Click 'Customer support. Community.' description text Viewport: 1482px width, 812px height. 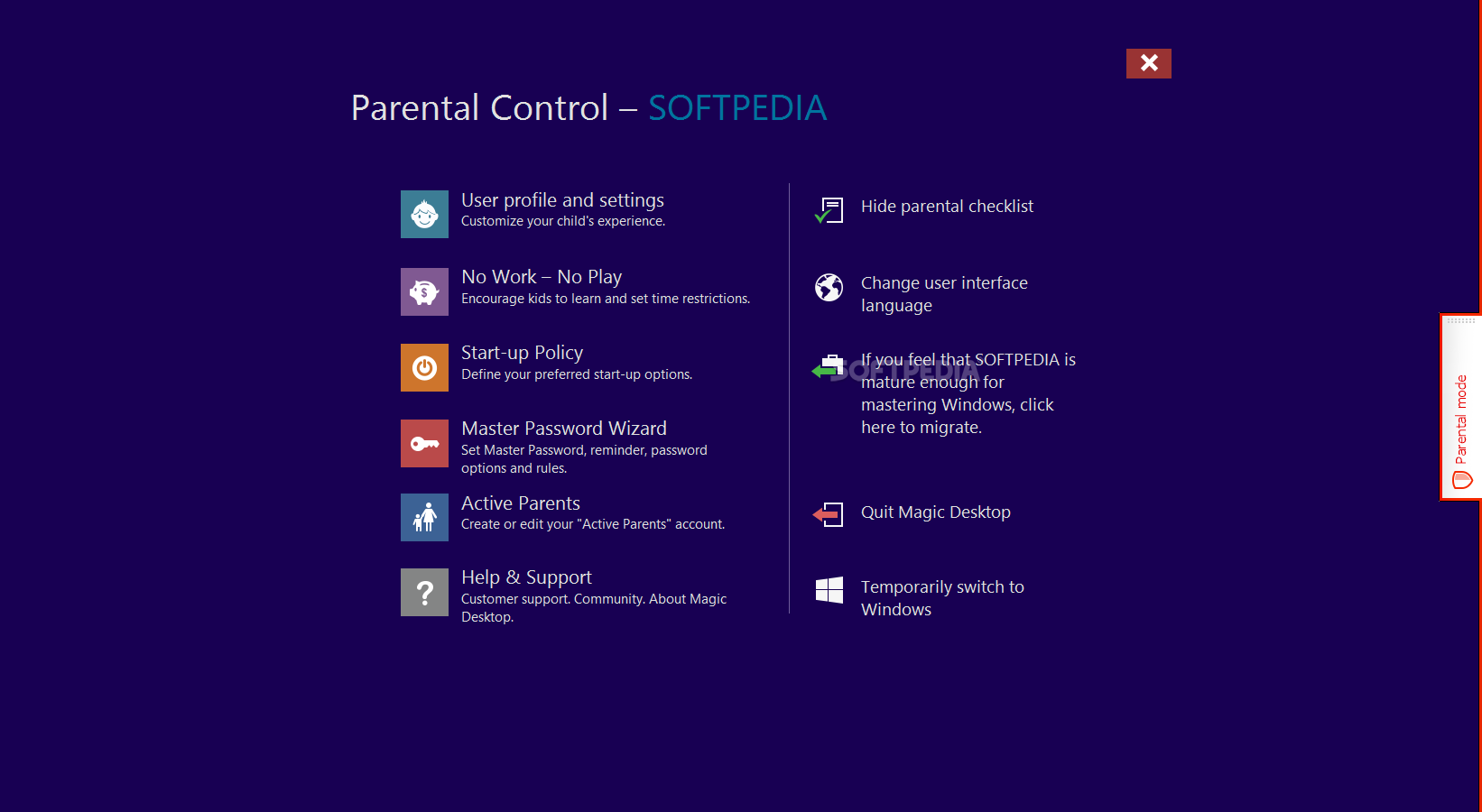pos(594,608)
